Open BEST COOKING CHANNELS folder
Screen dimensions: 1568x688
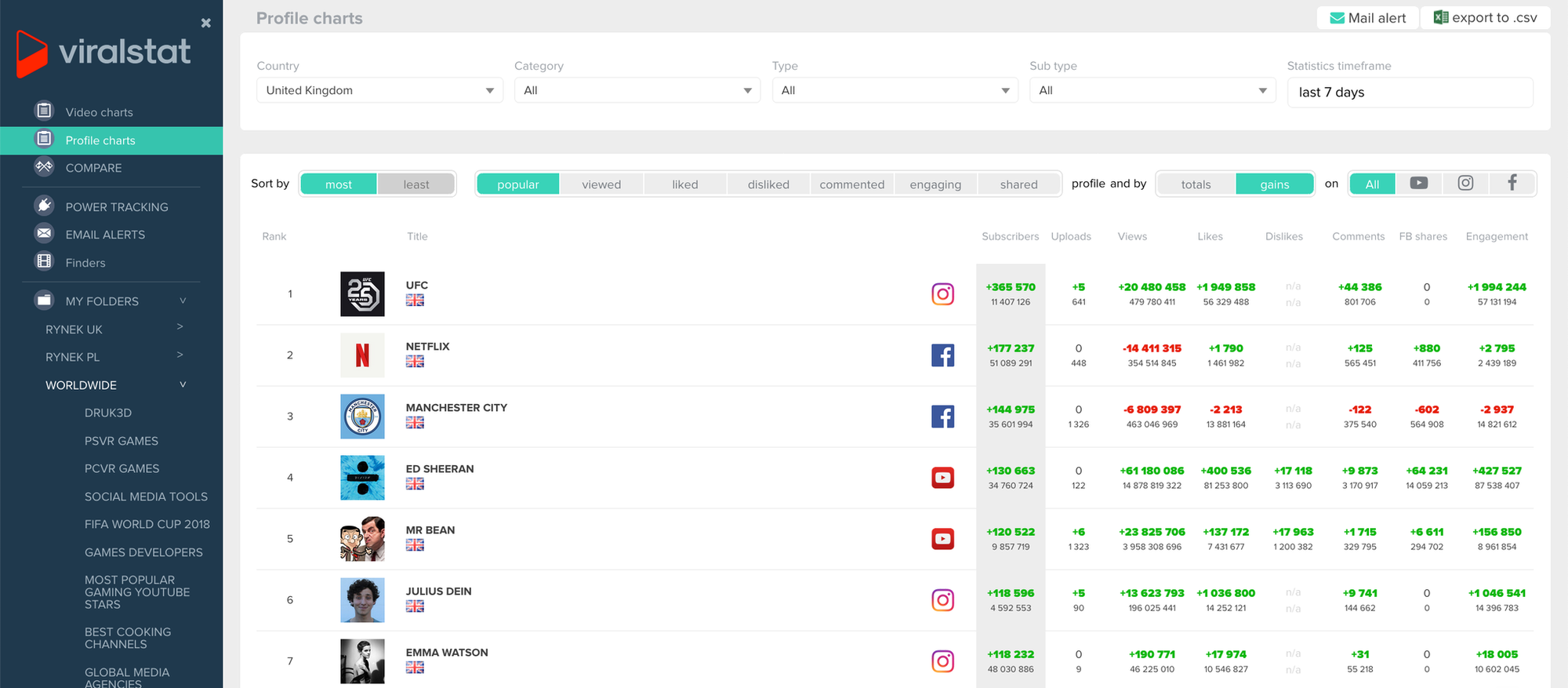tap(128, 638)
